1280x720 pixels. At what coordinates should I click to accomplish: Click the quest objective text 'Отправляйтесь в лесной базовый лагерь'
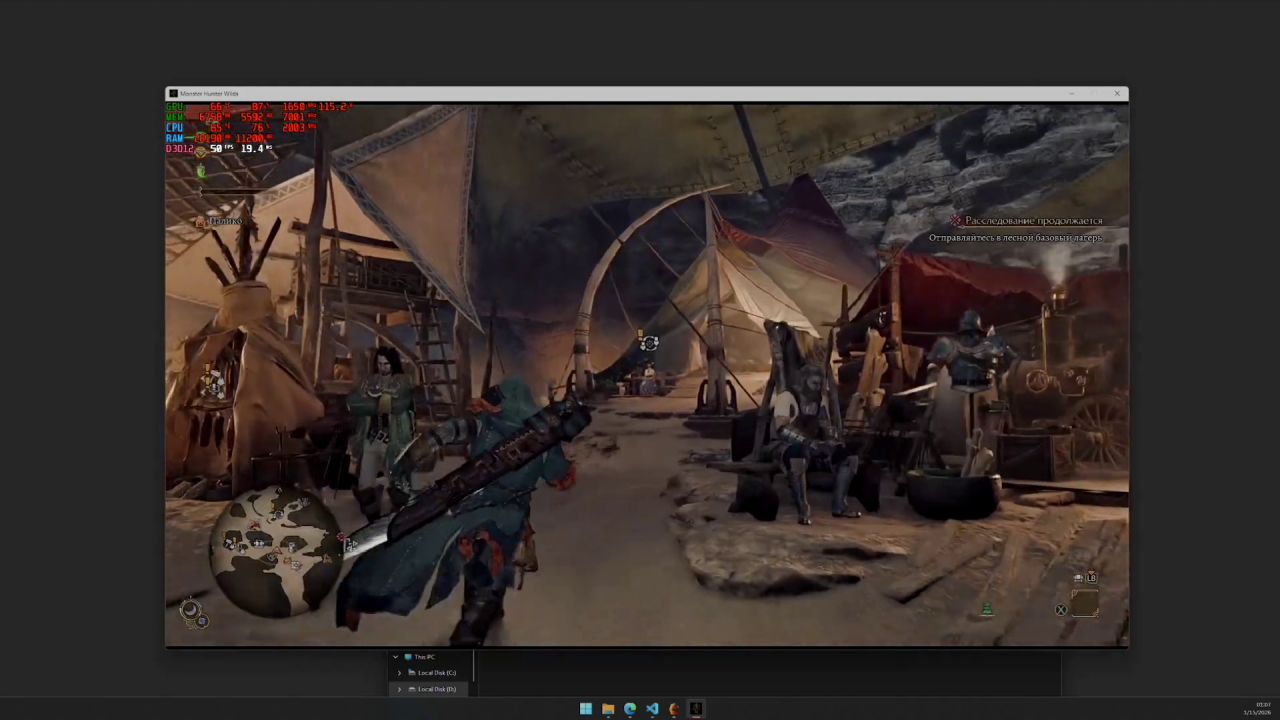(x=1015, y=238)
